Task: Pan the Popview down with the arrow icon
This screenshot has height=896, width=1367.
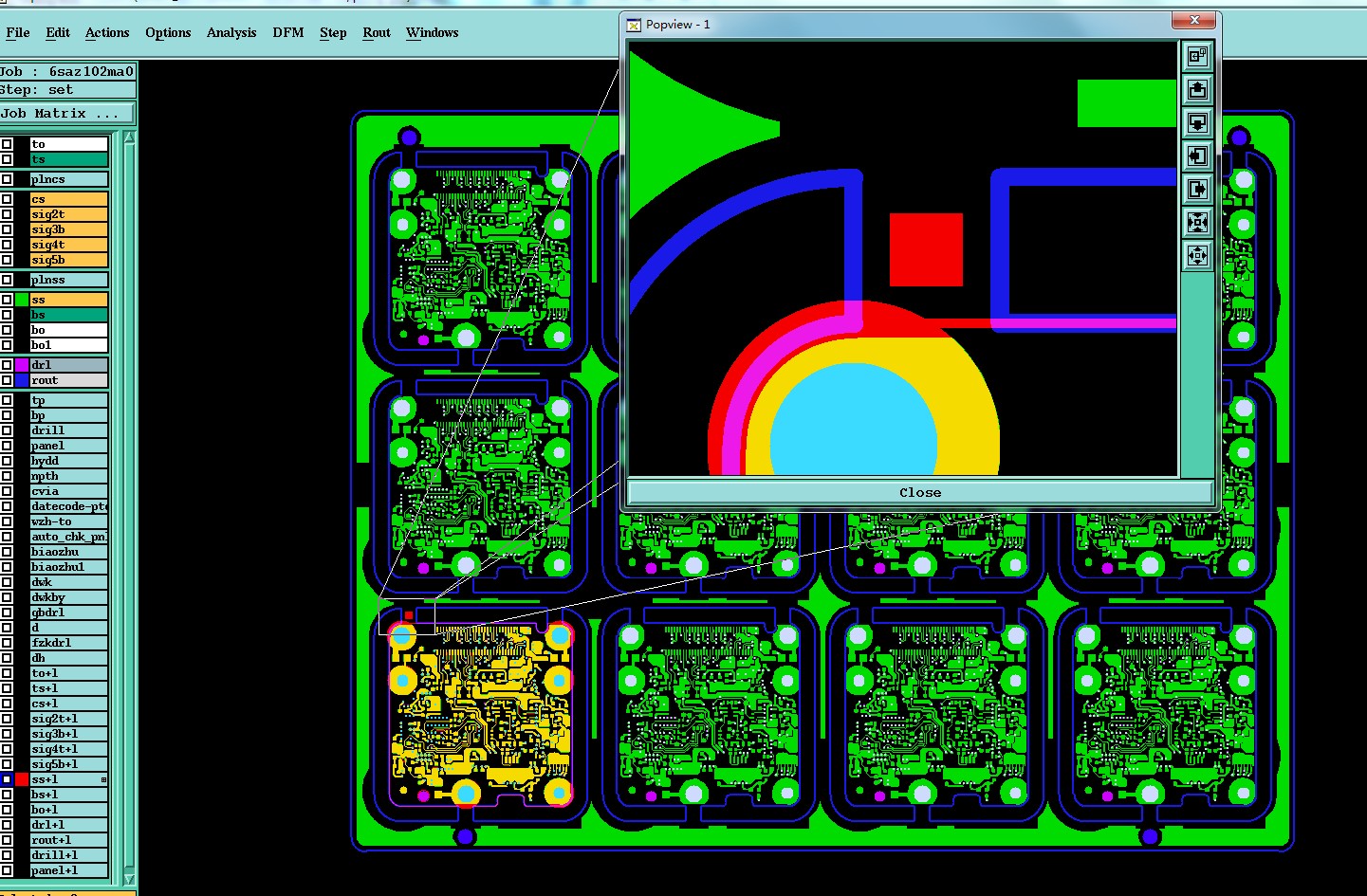Action: (x=1197, y=122)
